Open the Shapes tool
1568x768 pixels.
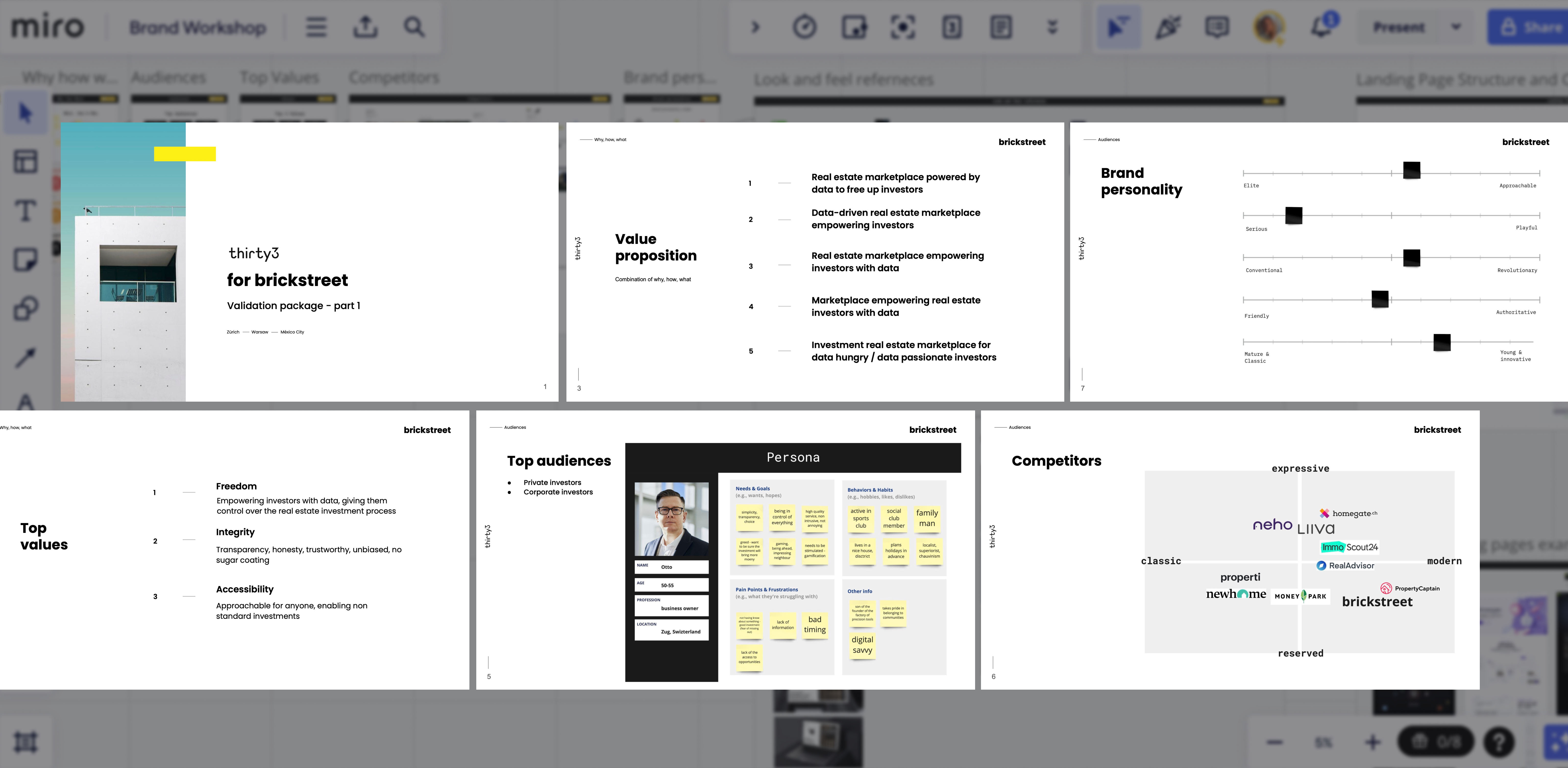(x=25, y=309)
